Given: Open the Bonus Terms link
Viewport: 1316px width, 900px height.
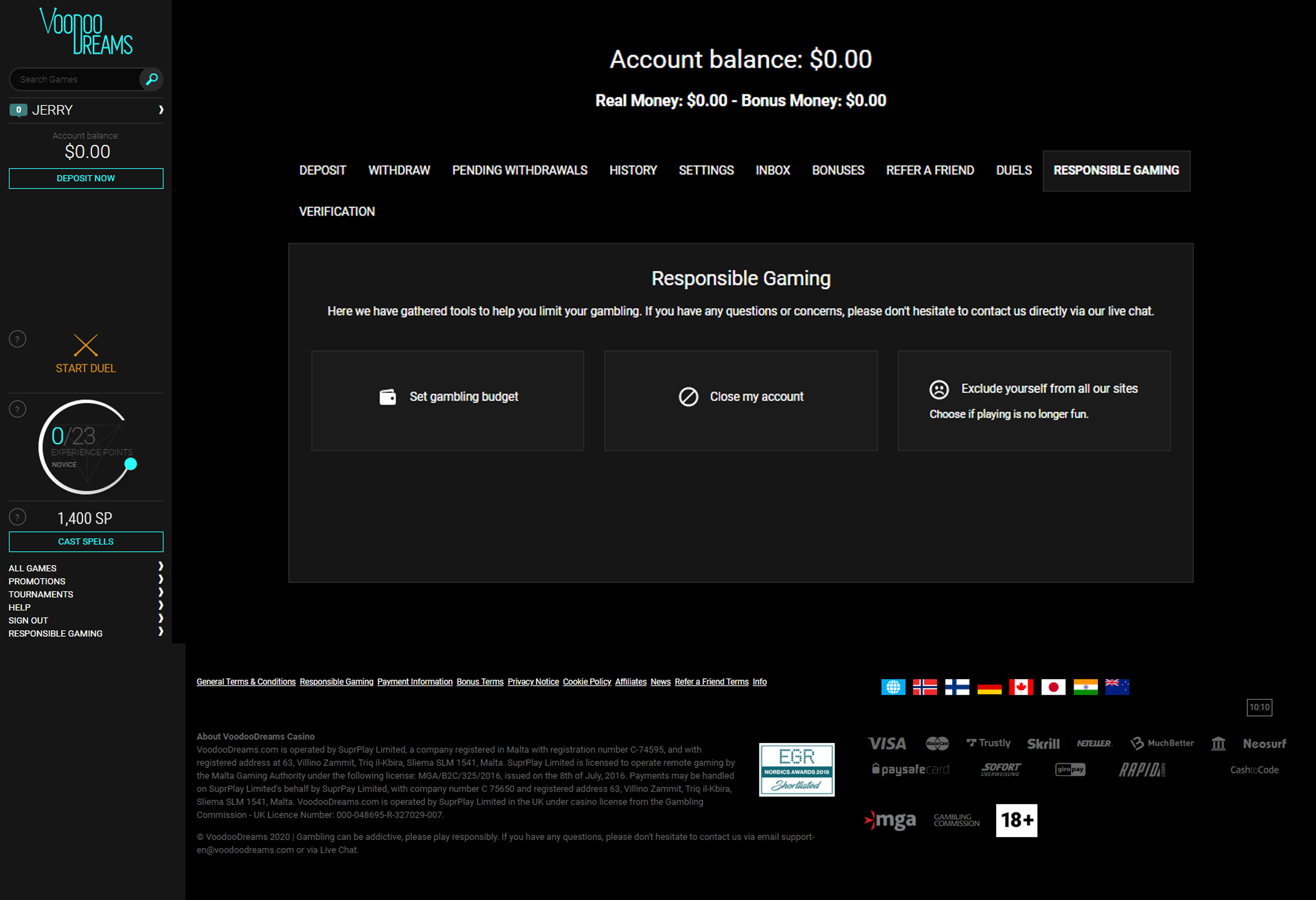Looking at the screenshot, I should click(480, 682).
